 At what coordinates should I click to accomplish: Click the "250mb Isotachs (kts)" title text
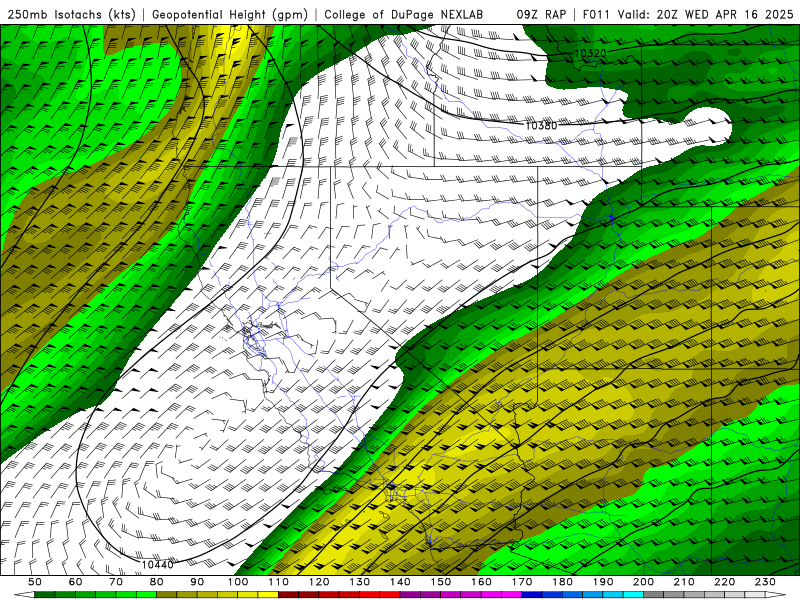pyautogui.click(x=71, y=14)
